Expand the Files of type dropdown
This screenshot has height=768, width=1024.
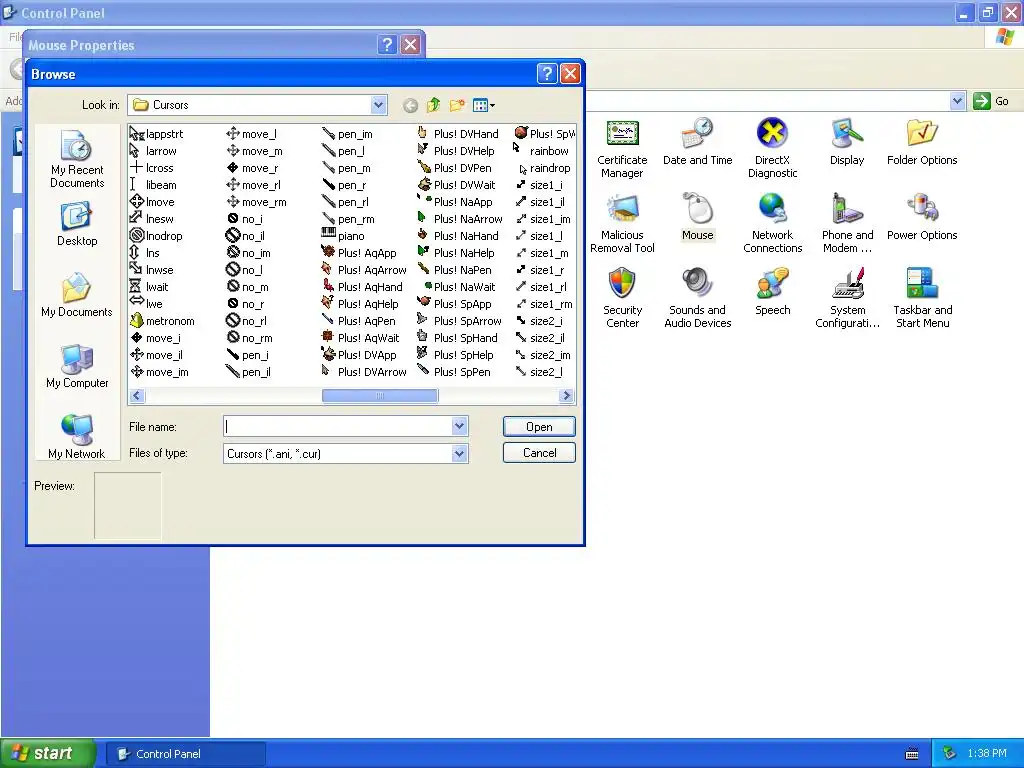459,453
